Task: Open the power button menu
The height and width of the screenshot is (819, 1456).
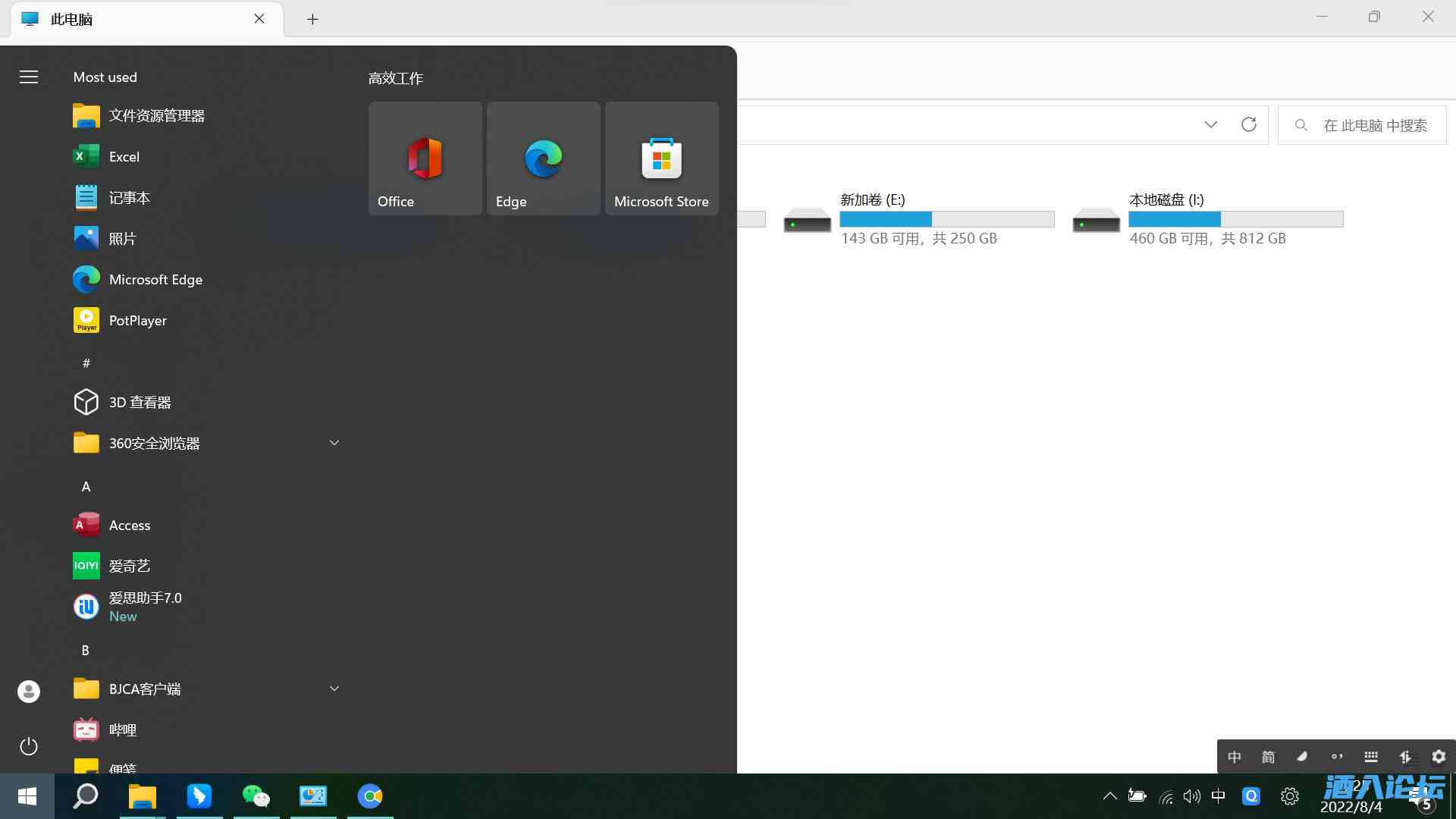Action: 28,746
